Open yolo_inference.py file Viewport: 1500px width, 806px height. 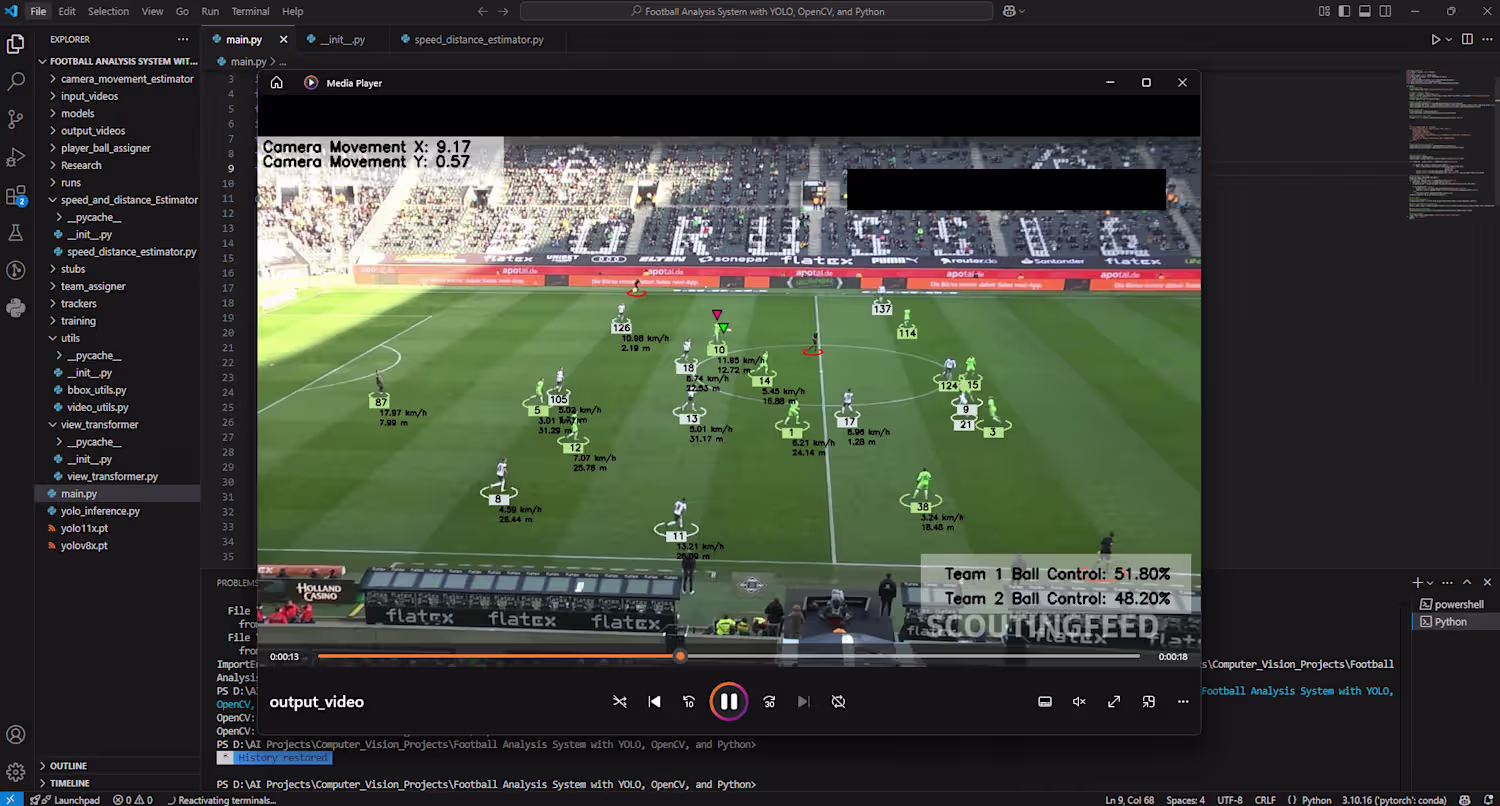[100, 511]
